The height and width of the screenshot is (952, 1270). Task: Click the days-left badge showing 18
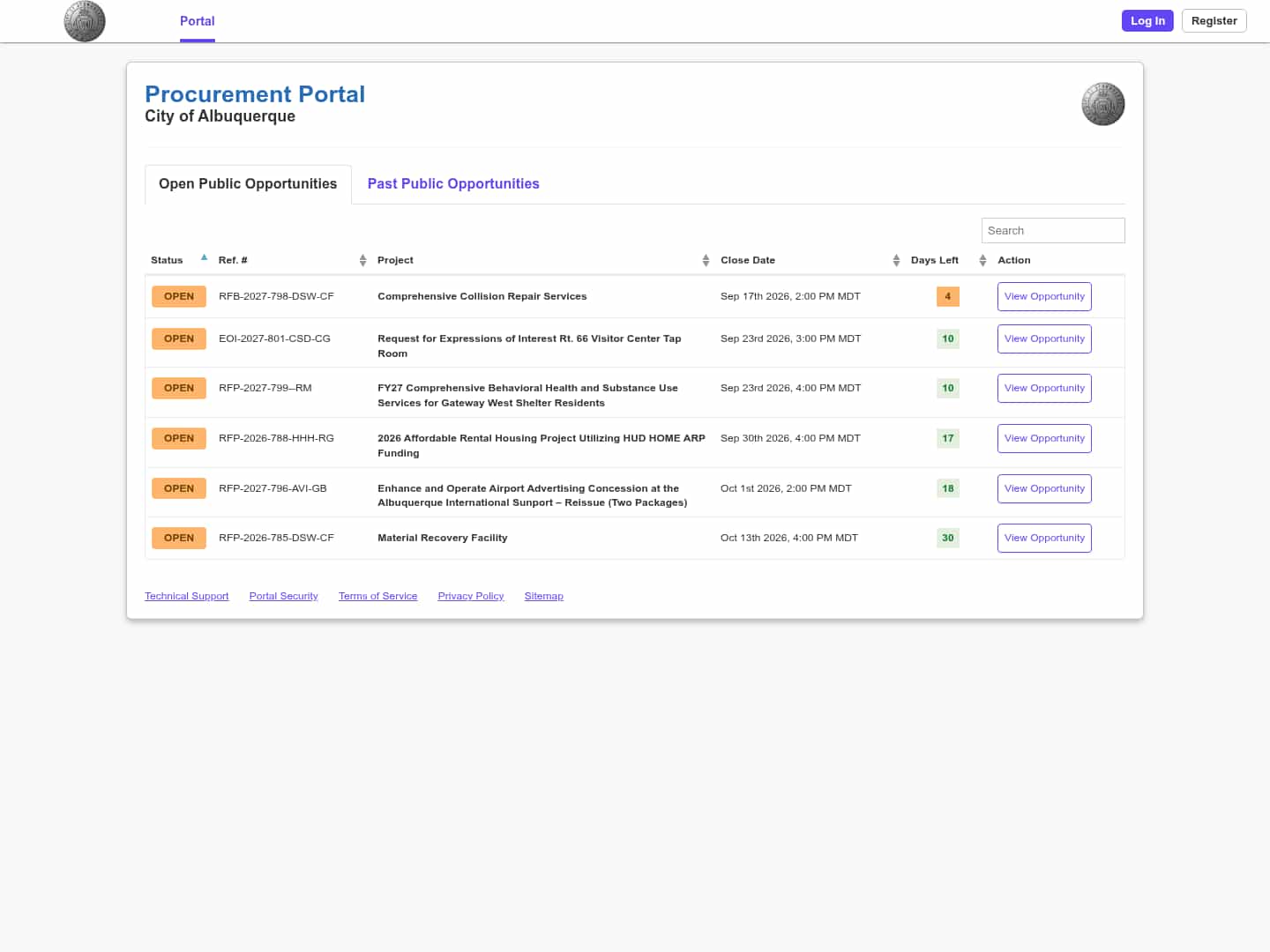tap(948, 488)
